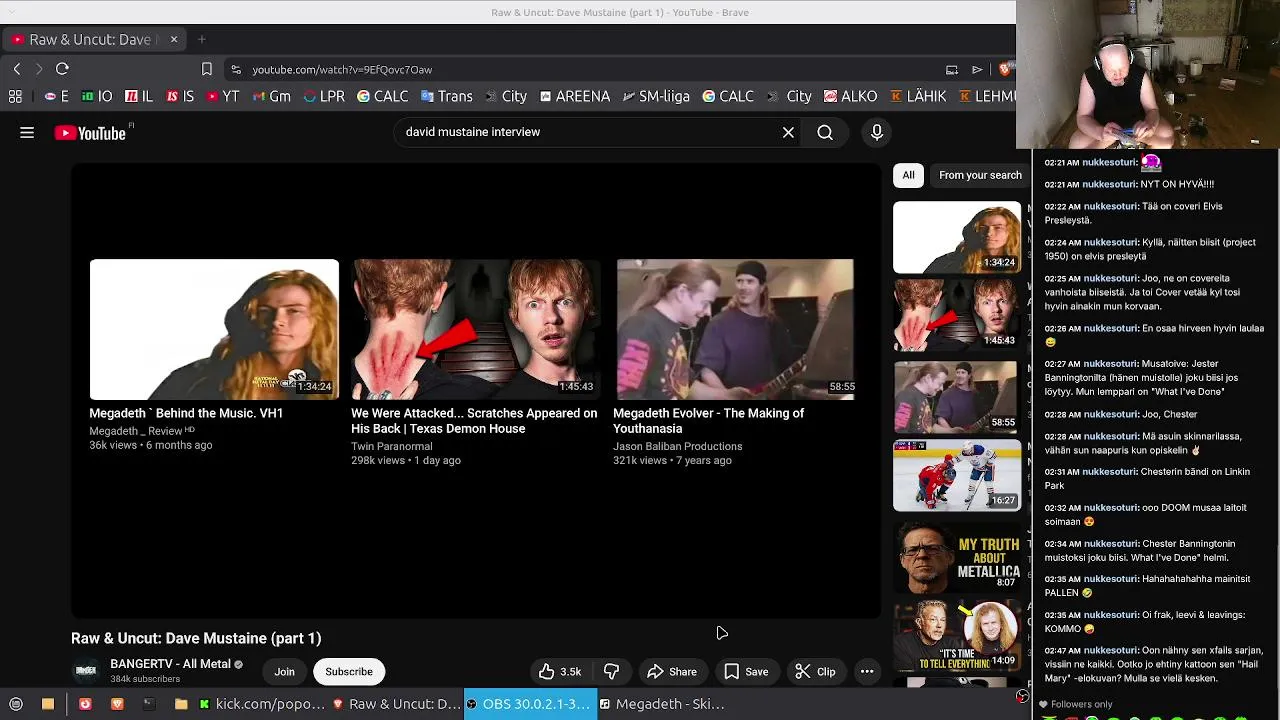Subscribe to BANGERTV - All Metal

349,672
